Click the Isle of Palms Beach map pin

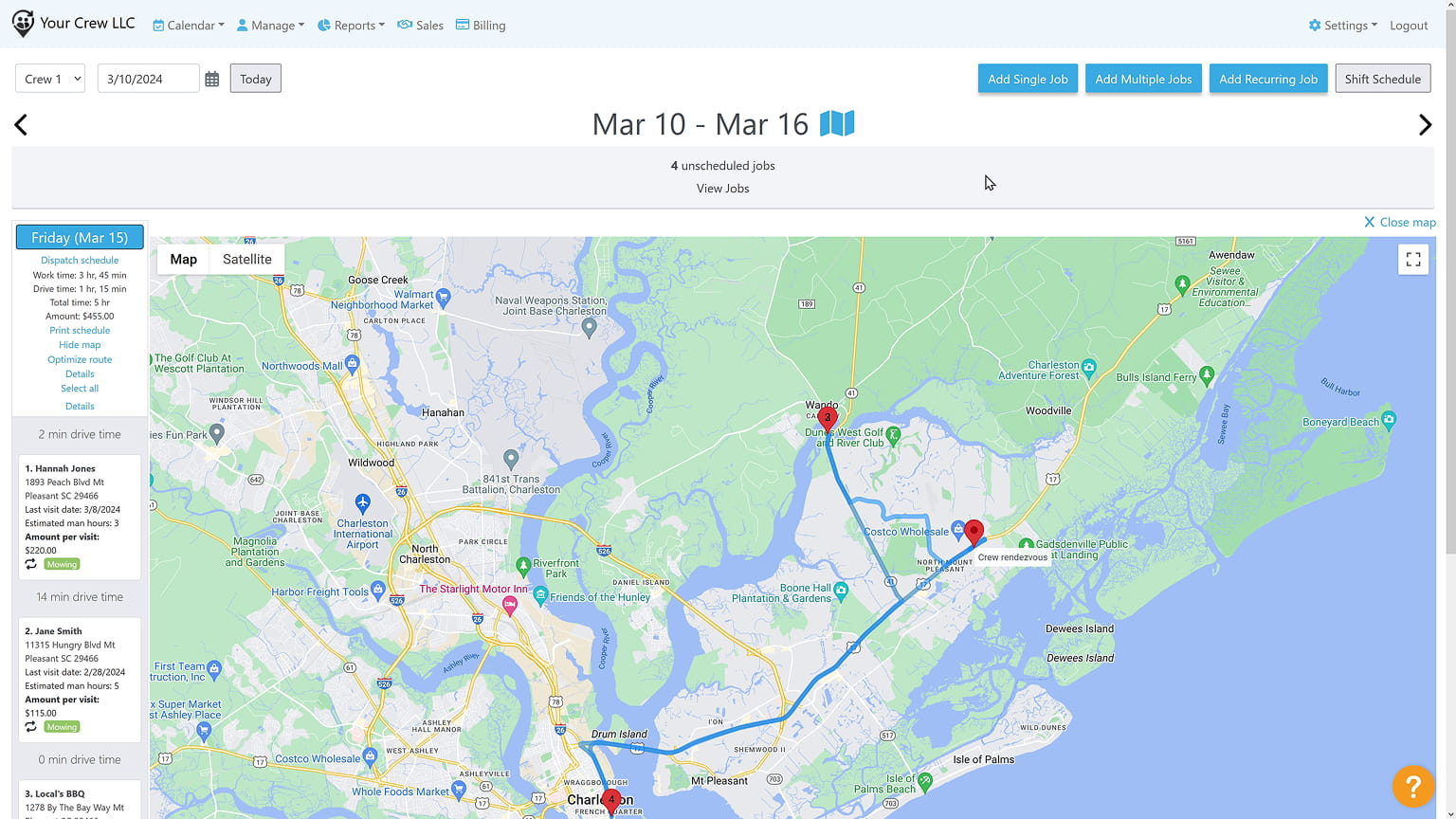(925, 781)
